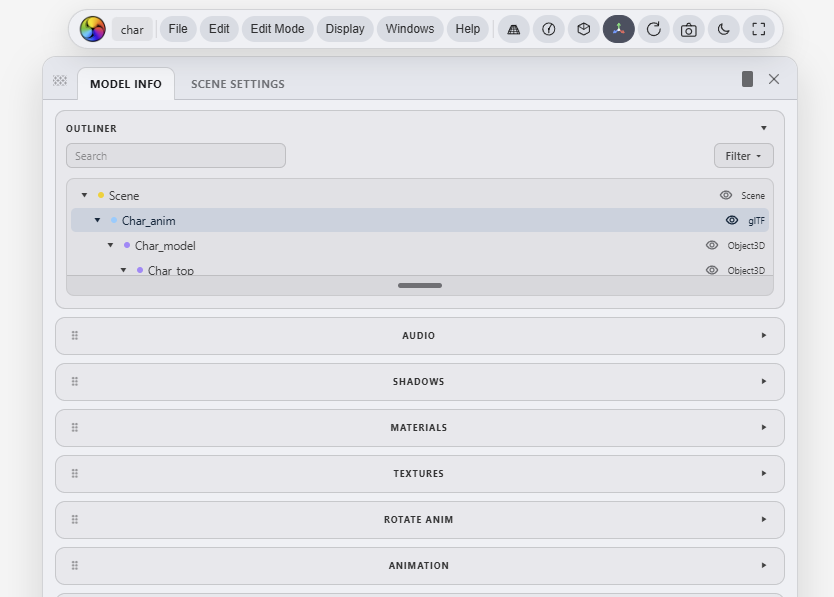Click the char name button

[x=132, y=29]
